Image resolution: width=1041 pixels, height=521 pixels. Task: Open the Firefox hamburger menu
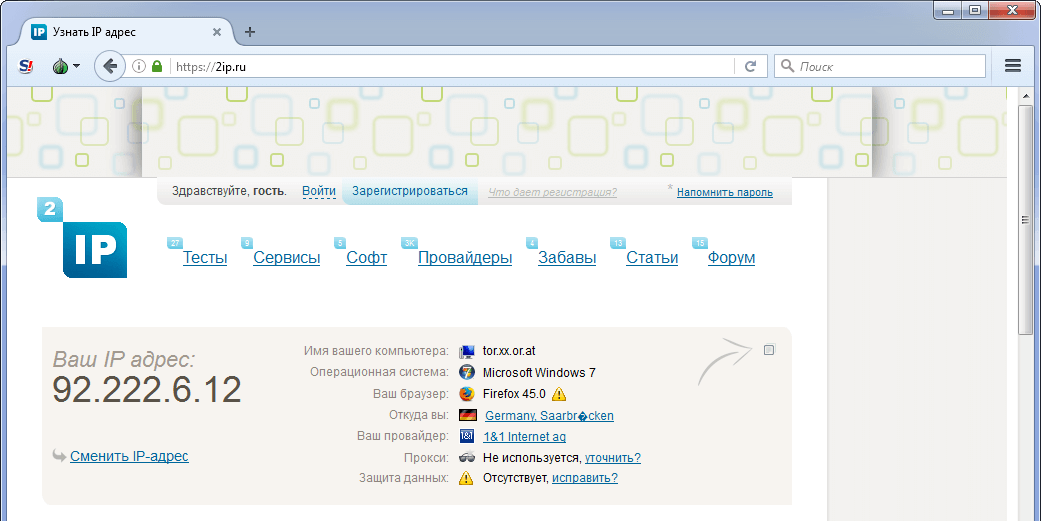pyautogui.click(x=1012, y=66)
